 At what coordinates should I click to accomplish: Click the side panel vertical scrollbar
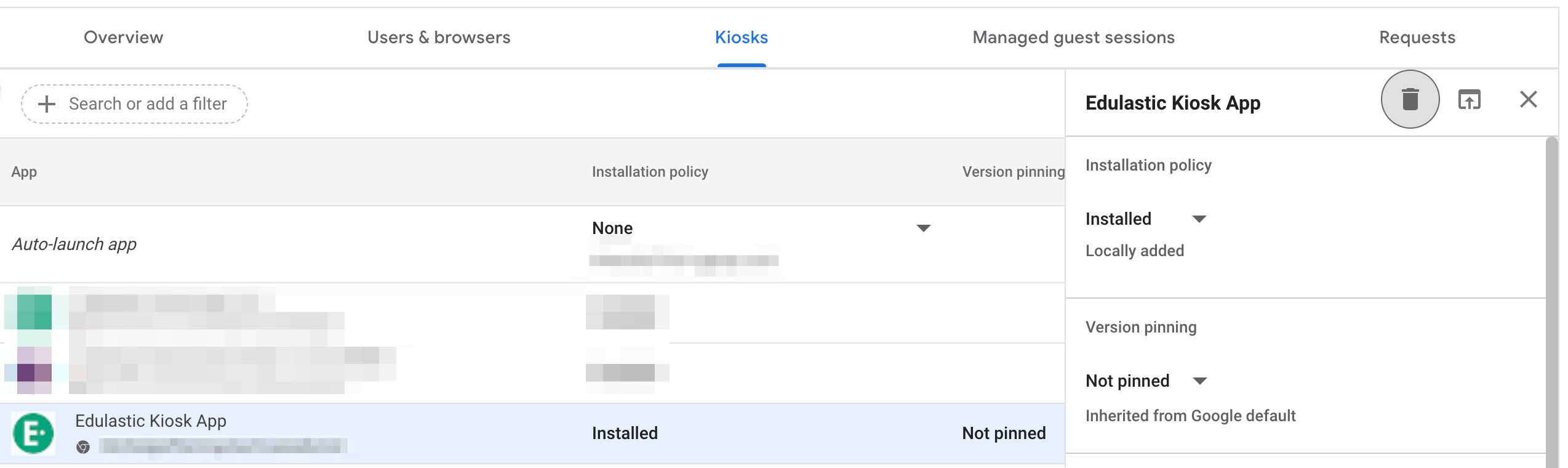pyautogui.click(x=1551, y=302)
